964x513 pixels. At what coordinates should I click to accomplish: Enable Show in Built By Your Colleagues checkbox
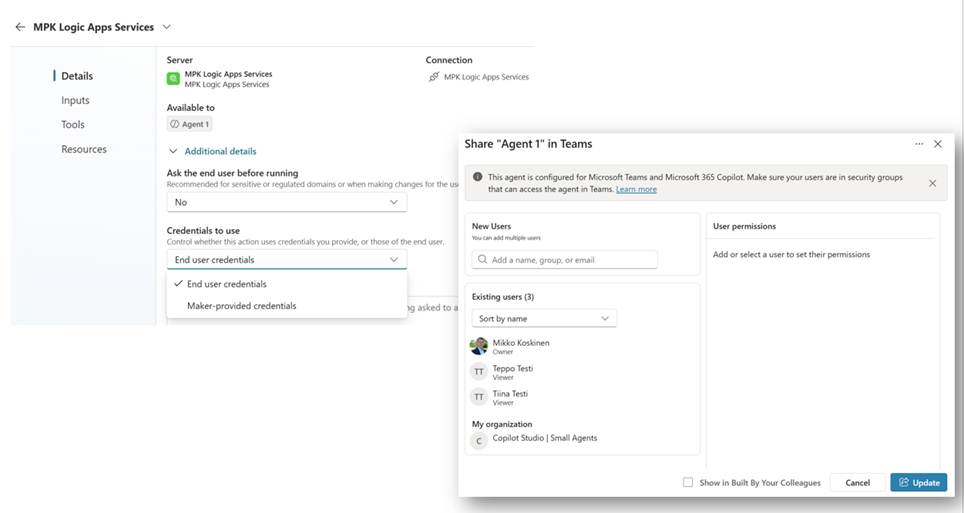pyautogui.click(x=688, y=482)
